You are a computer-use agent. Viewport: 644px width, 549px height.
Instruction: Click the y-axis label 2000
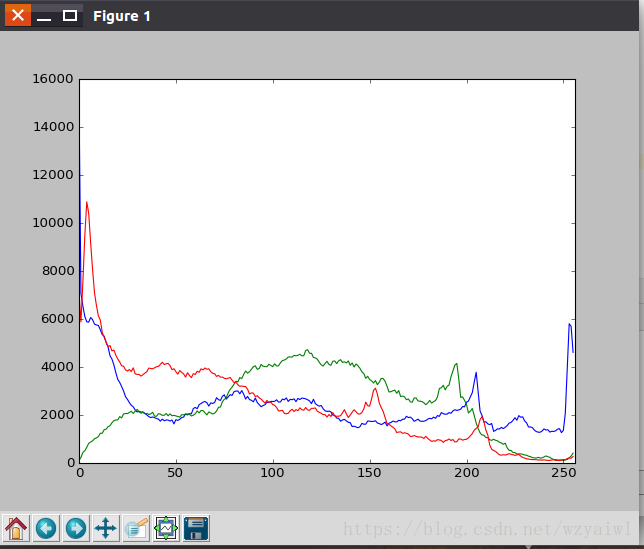[x=57, y=415]
